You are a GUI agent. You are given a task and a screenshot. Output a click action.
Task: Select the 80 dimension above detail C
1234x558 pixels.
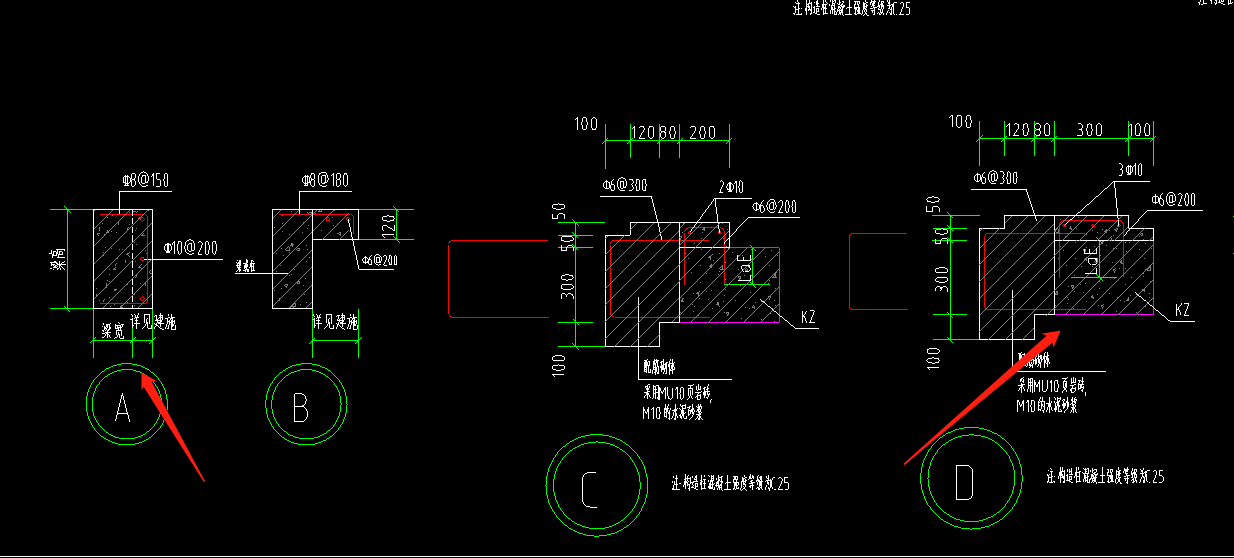tap(668, 132)
